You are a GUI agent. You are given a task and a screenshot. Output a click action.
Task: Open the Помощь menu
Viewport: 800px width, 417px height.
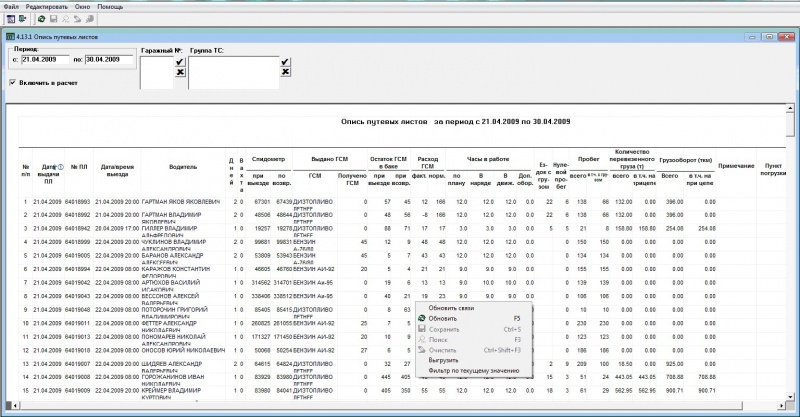(x=110, y=6)
